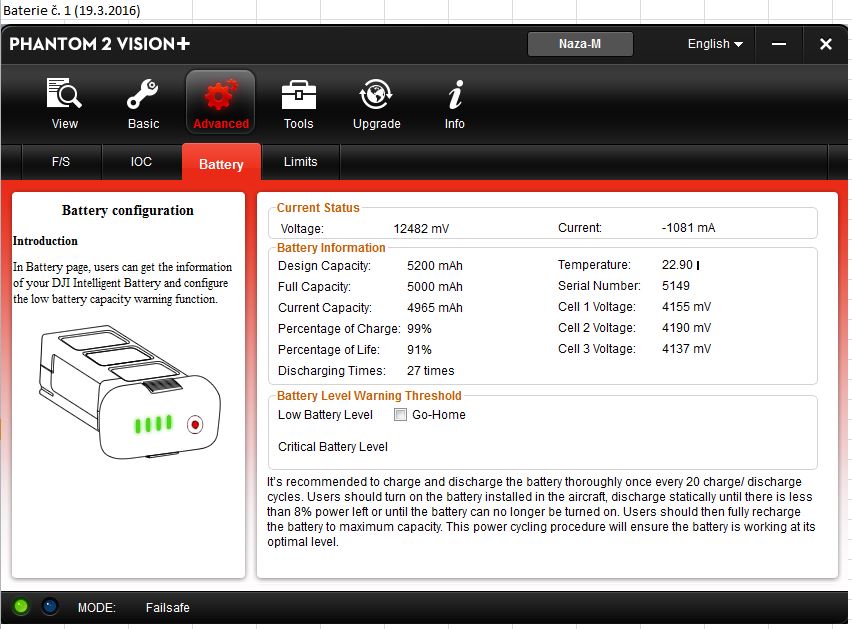Screen dimensions: 852x629
Task: Click the battery illustration image
Action: [x=128, y=390]
